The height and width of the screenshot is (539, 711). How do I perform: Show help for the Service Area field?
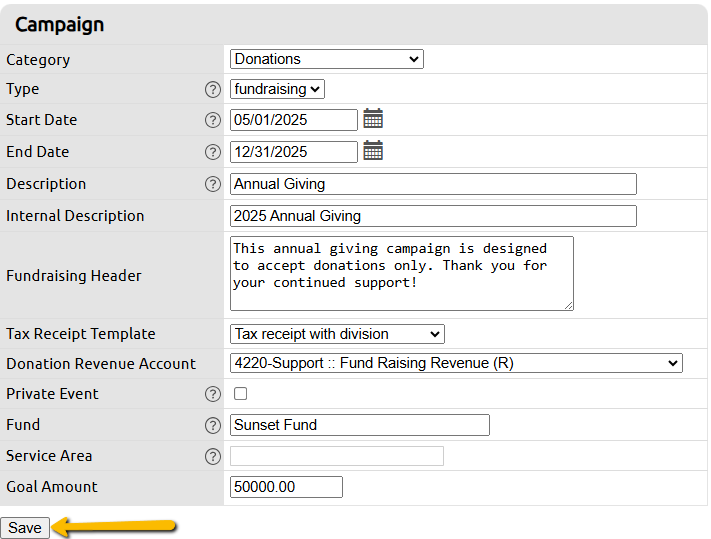pos(213,456)
